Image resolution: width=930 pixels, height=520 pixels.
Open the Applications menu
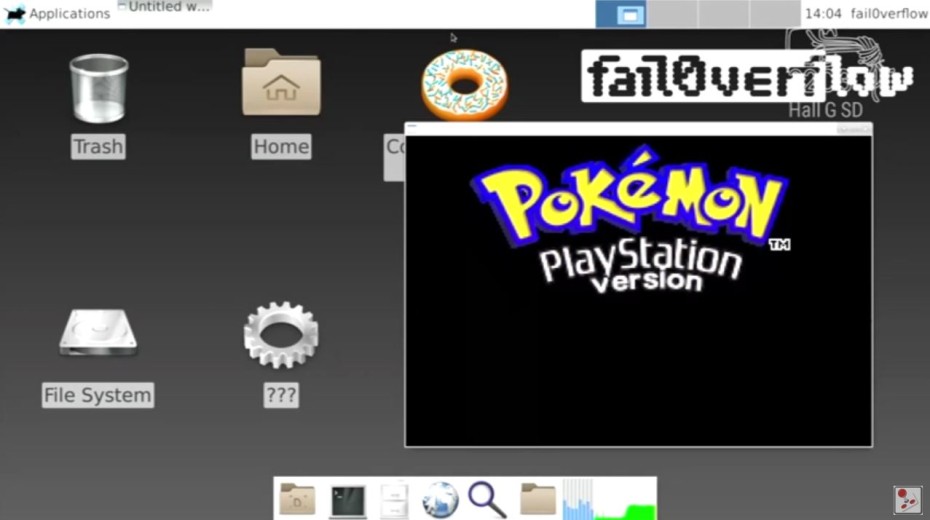click(58, 14)
